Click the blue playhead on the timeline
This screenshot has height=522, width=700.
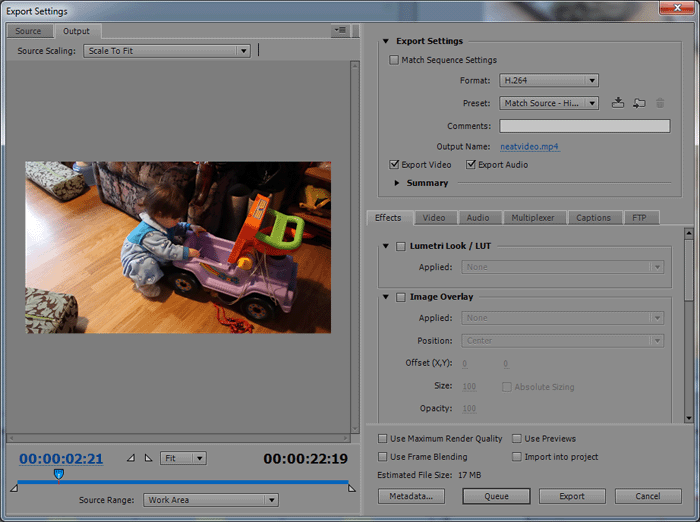(58, 474)
